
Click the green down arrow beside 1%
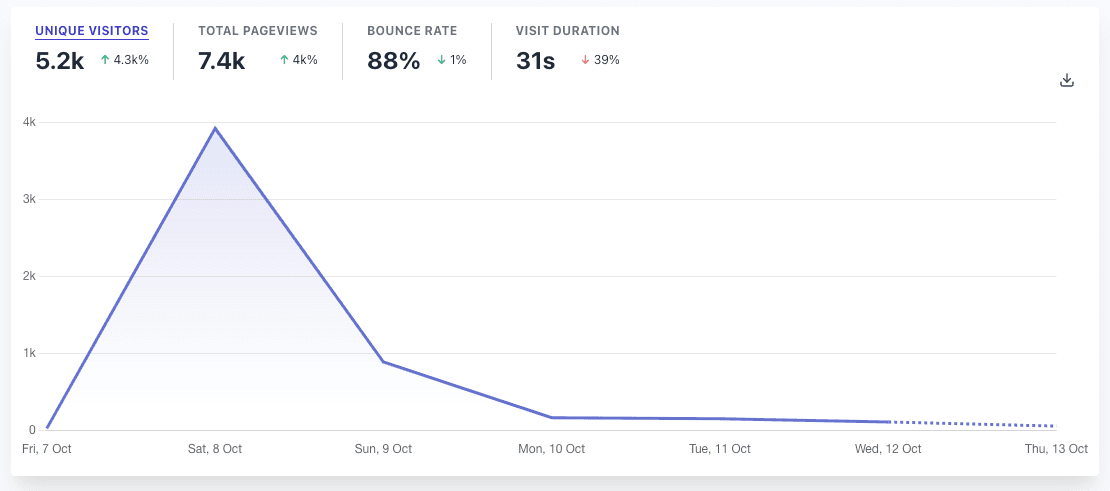pos(442,60)
